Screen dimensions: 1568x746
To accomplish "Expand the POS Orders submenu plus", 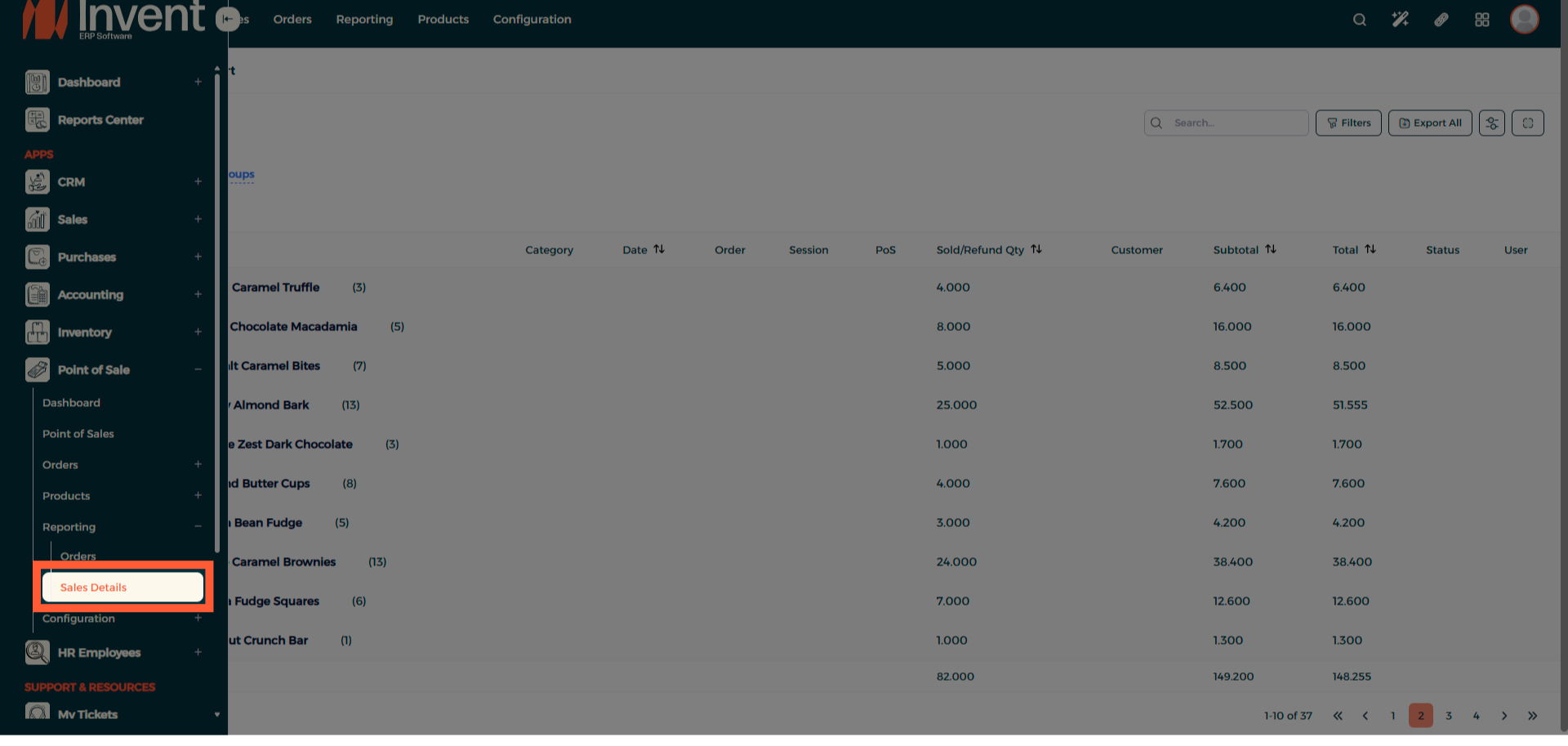I will click(x=198, y=464).
